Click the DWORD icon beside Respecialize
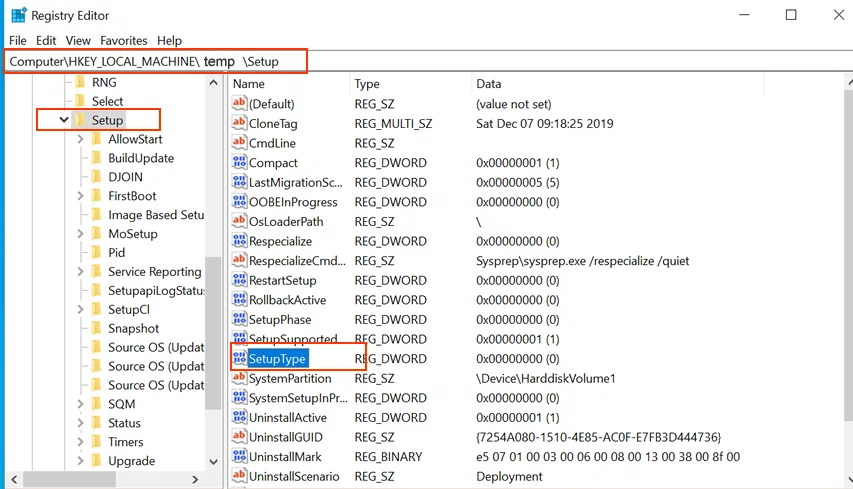Viewport: 853px width, 489px height. point(239,240)
